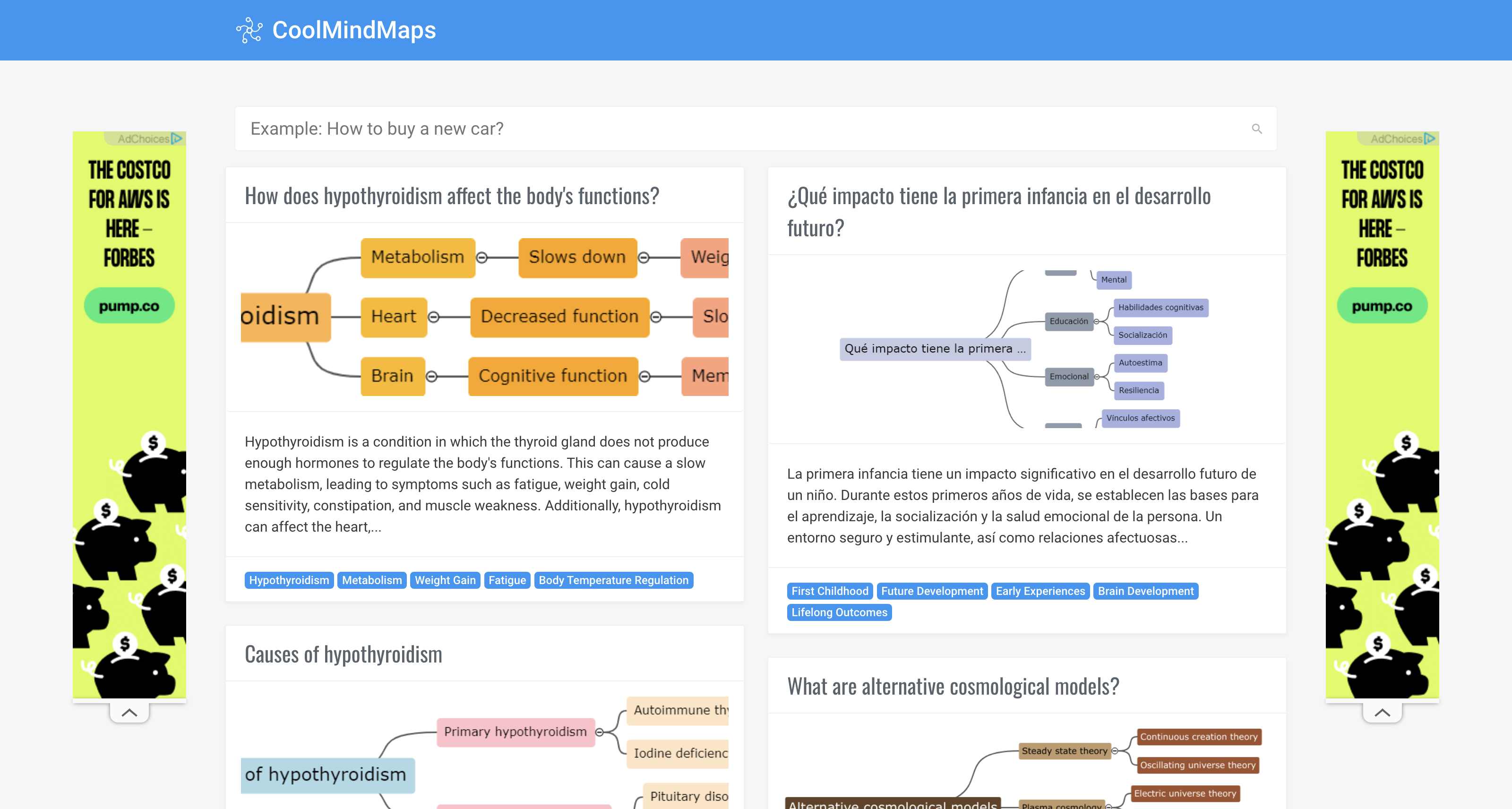
Task: Click the Educación node in Spanish map
Action: (1069, 321)
